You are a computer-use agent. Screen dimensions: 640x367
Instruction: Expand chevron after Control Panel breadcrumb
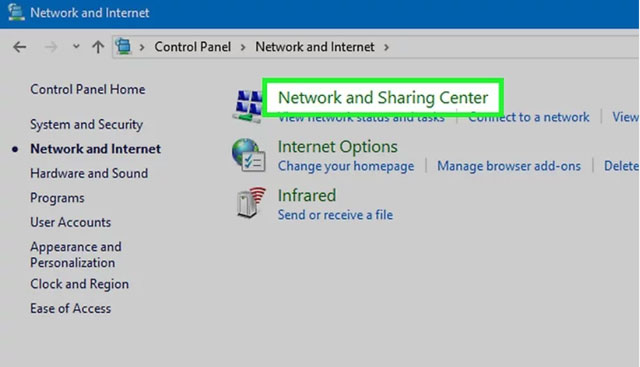click(x=243, y=47)
